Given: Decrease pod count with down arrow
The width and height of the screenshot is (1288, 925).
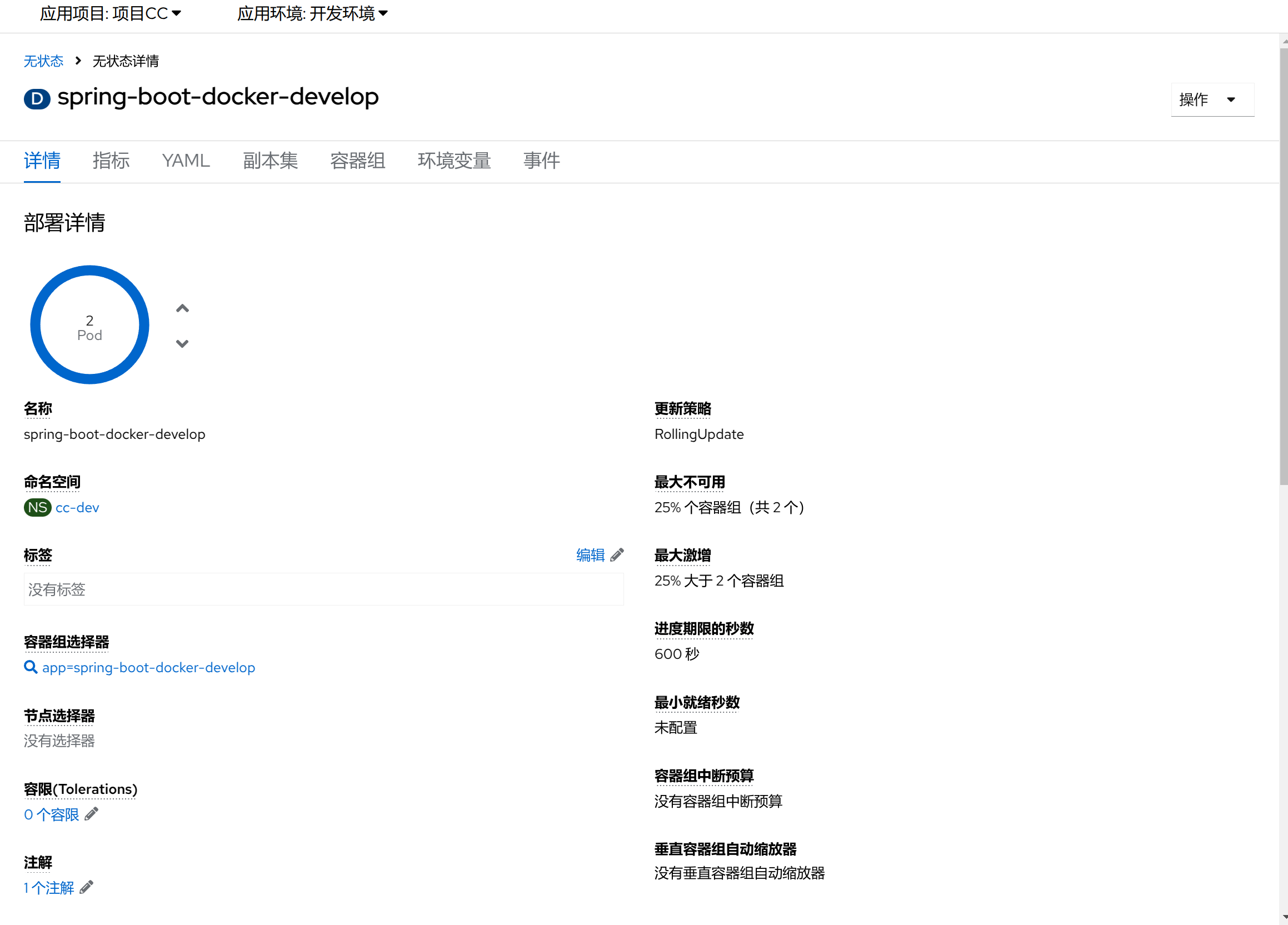Looking at the screenshot, I should tap(182, 343).
